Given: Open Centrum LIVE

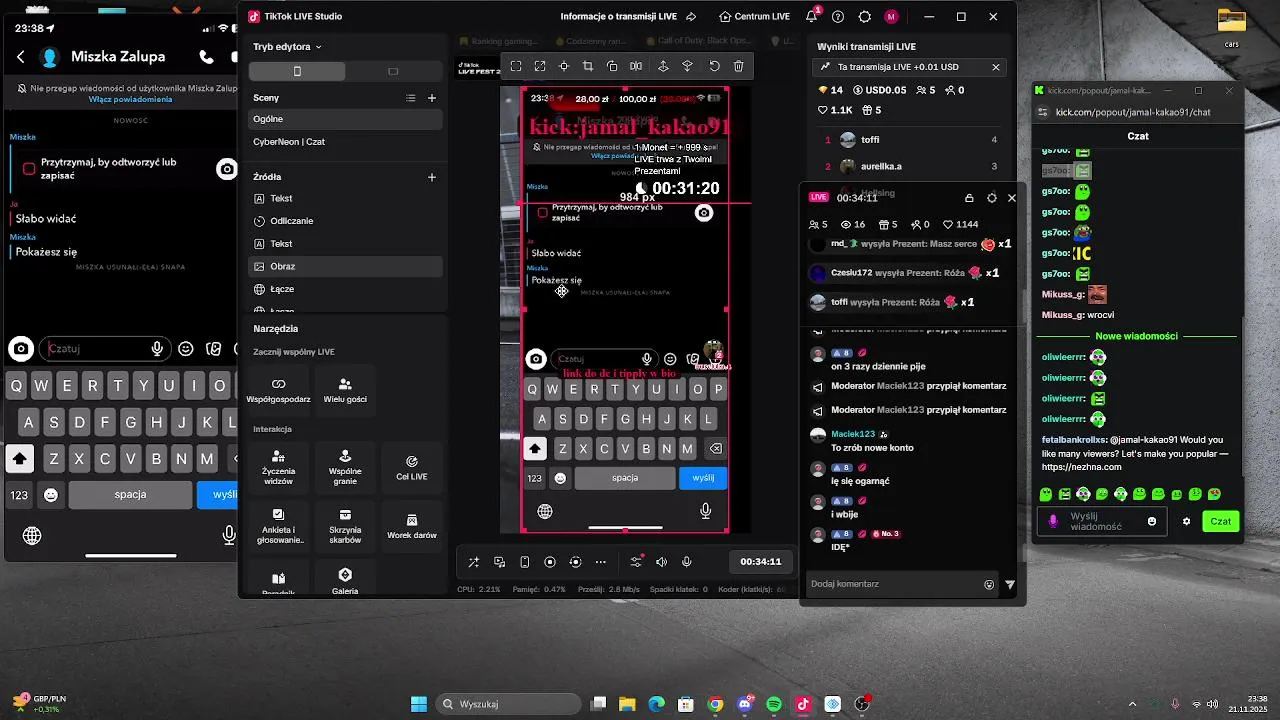Looking at the screenshot, I should (754, 17).
